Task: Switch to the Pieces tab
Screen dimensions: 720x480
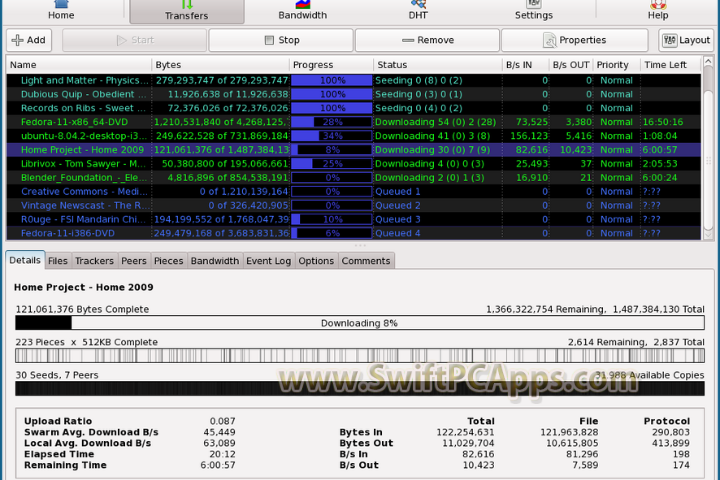Action: 169,261
